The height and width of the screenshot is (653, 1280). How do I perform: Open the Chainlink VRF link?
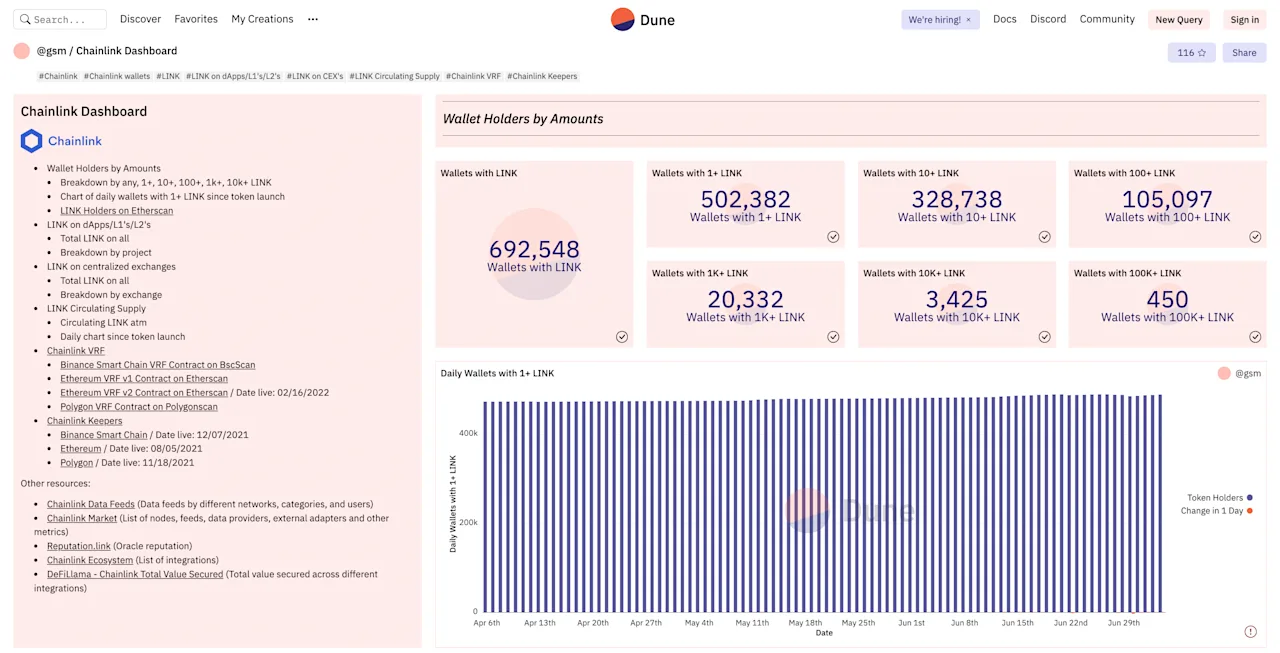[x=76, y=351]
